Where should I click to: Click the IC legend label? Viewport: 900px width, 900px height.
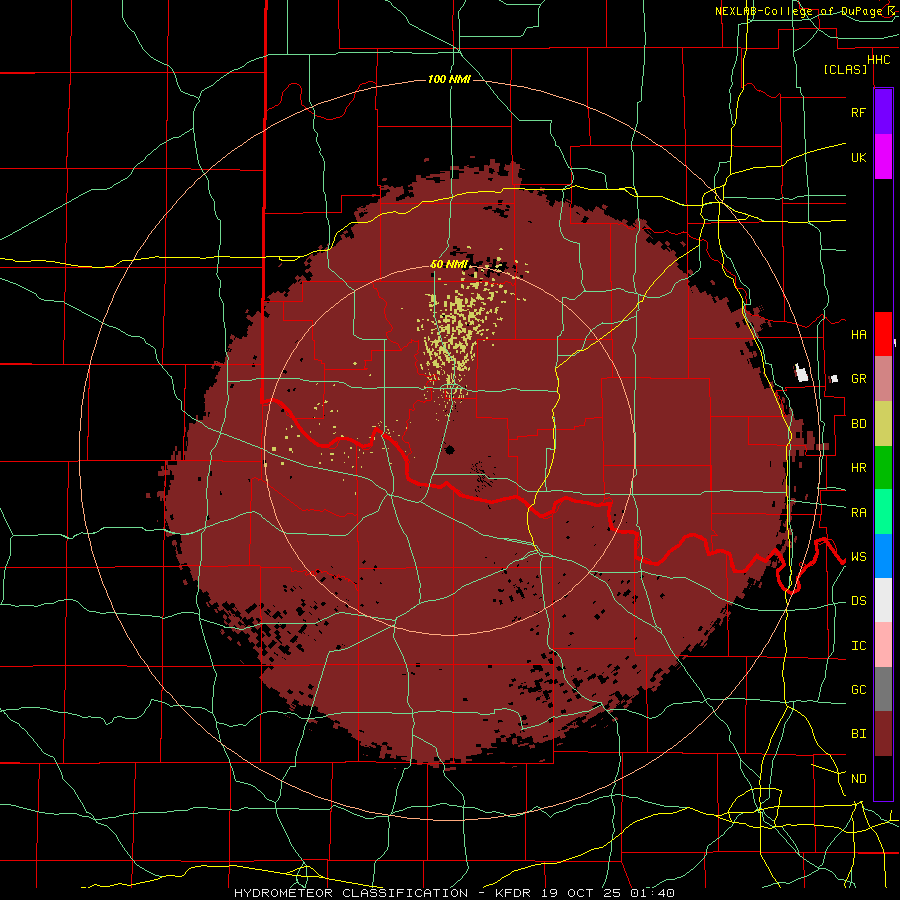pyautogui.click(x=858, y=646)
